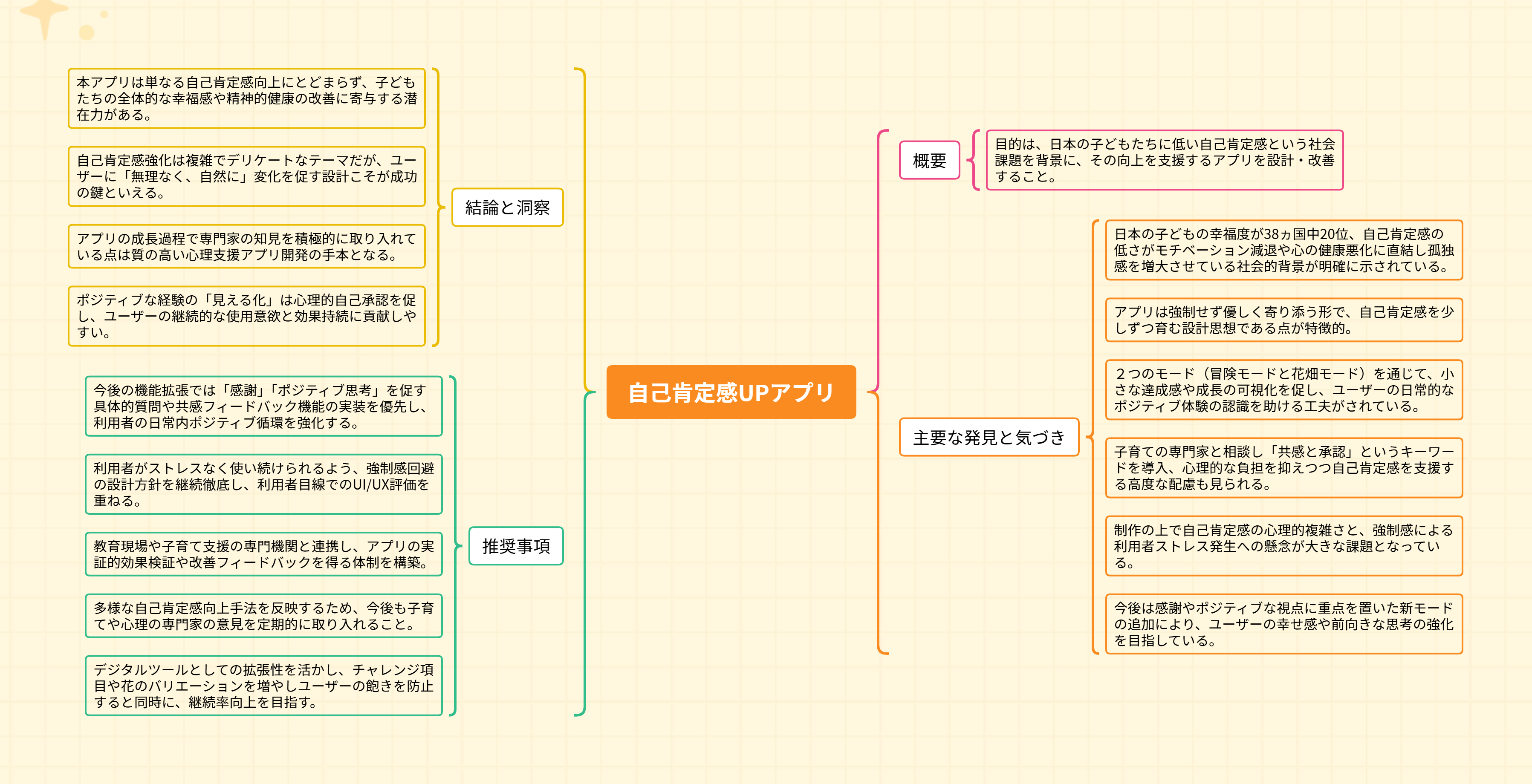Select the 推奨事項 branch node
The width and height of the screenshot is (1532, 784).
click(516, 546)
